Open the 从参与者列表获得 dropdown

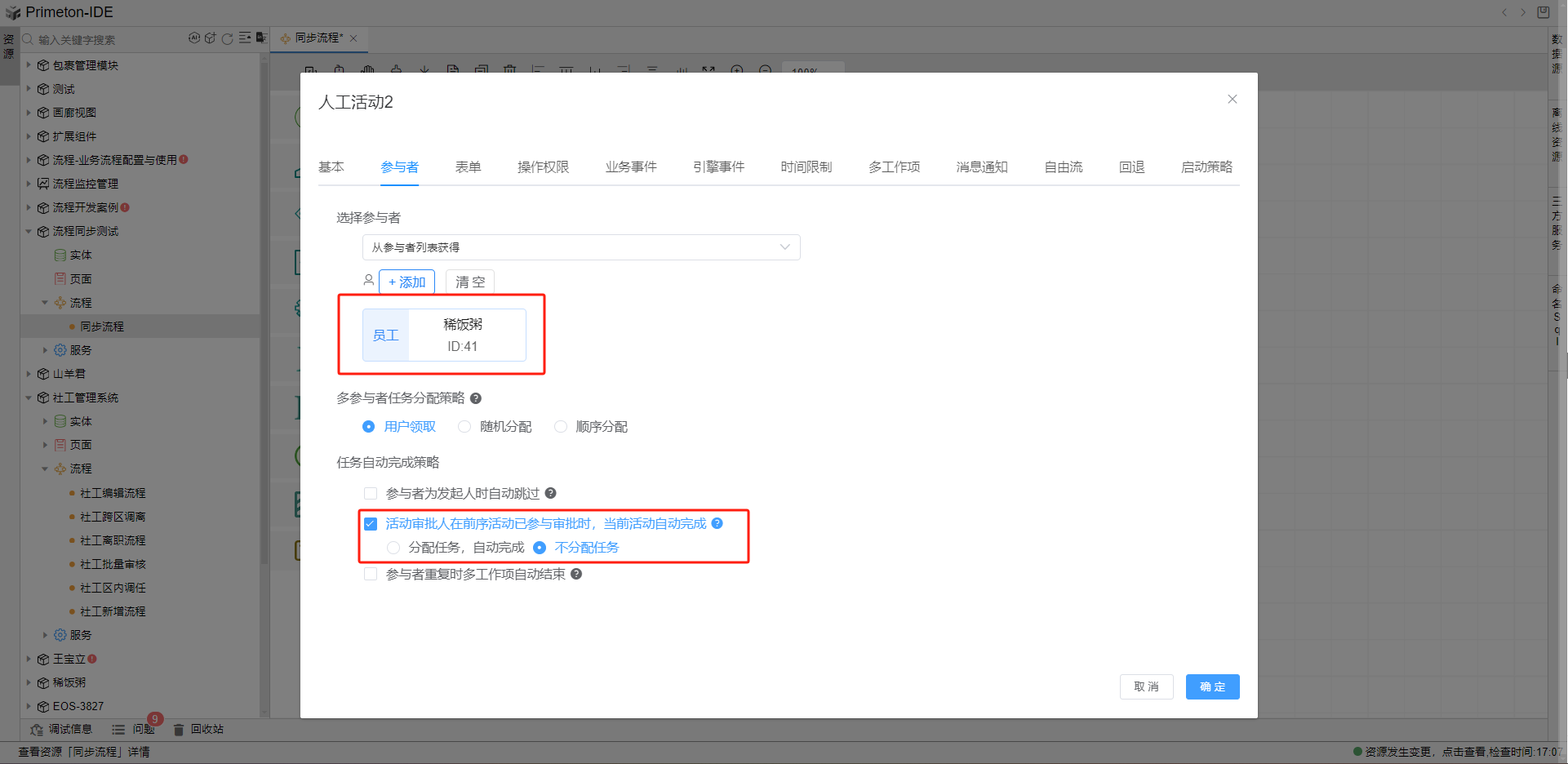(580, 247)
